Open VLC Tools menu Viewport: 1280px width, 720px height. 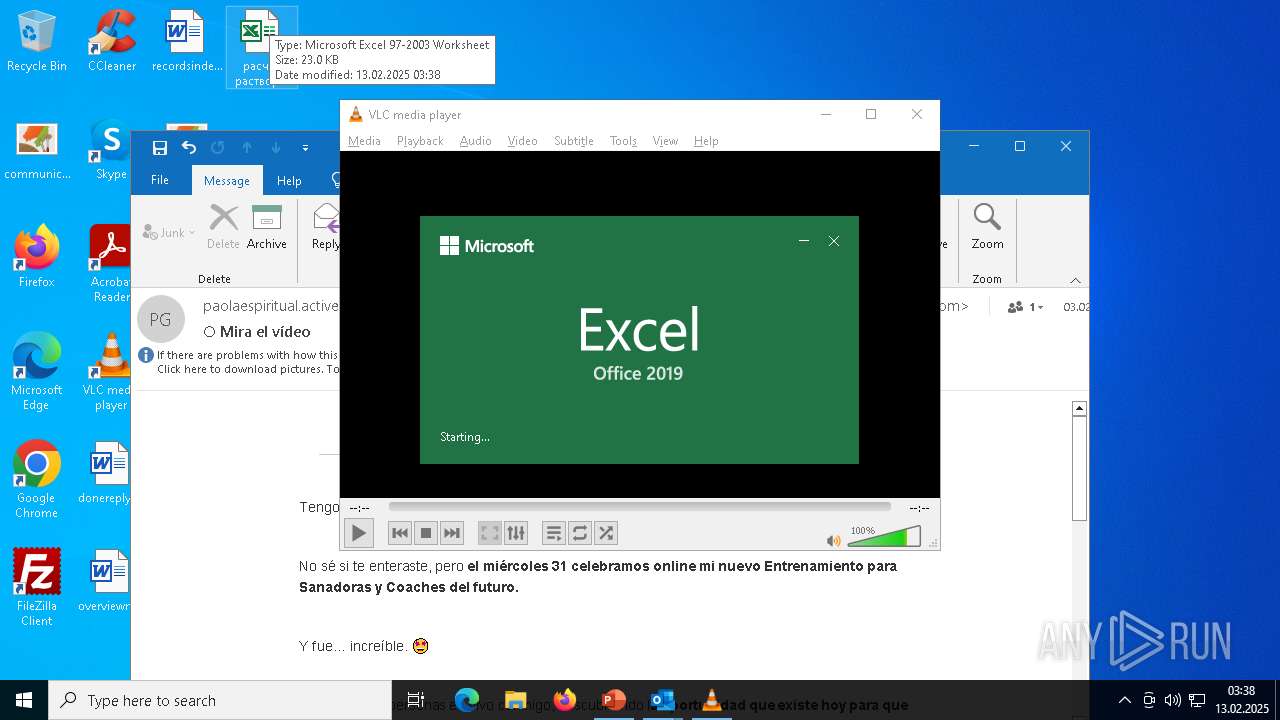[x=623, y=141]
